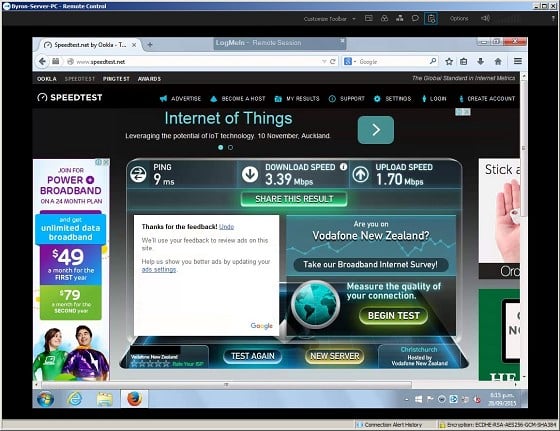Click the color quality icon in remote toolbar
This screenshot has width=560, height=431.
(384, 18)
